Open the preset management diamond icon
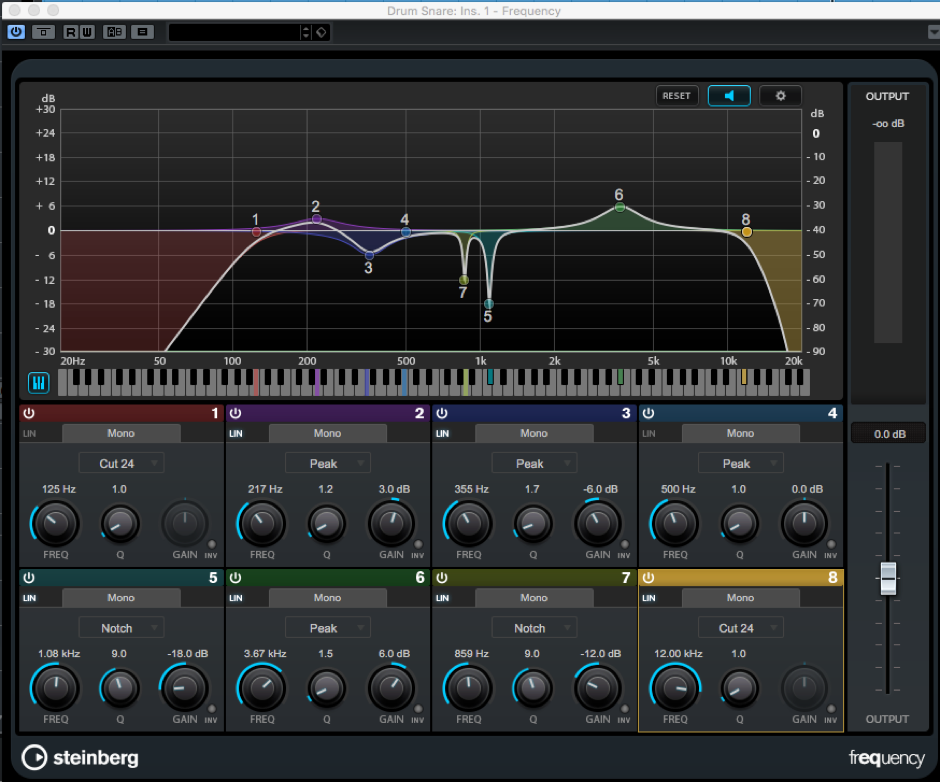Viewport: 940px width, 782px height. point(321,32)
